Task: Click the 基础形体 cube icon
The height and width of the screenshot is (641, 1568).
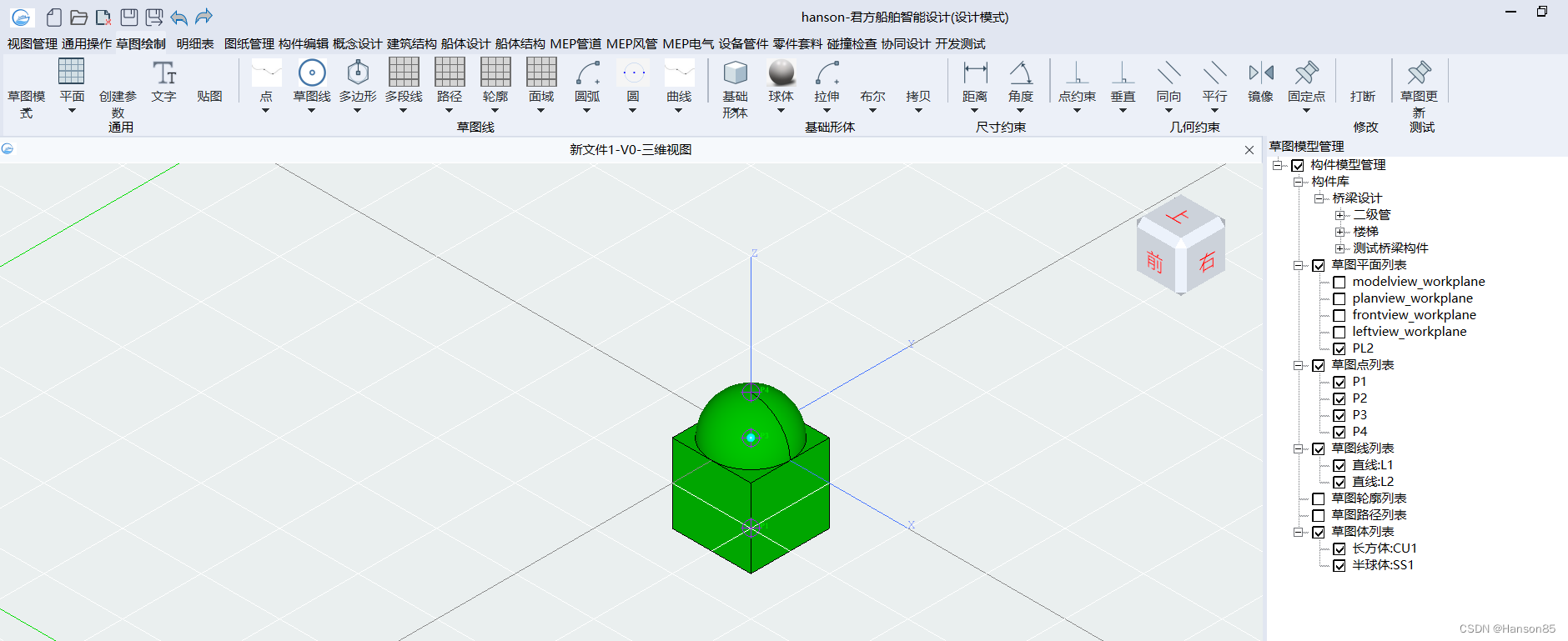Action: tap(735, 73)
